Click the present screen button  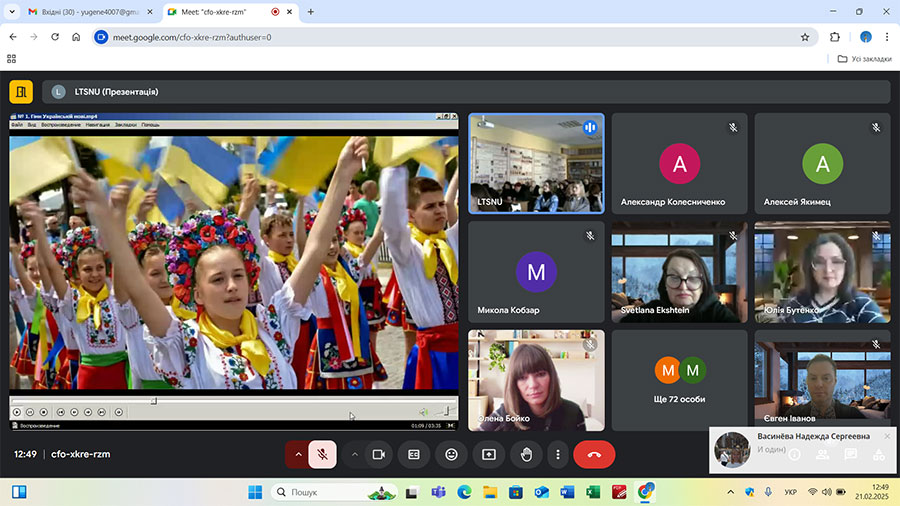(x=488, y=454)
